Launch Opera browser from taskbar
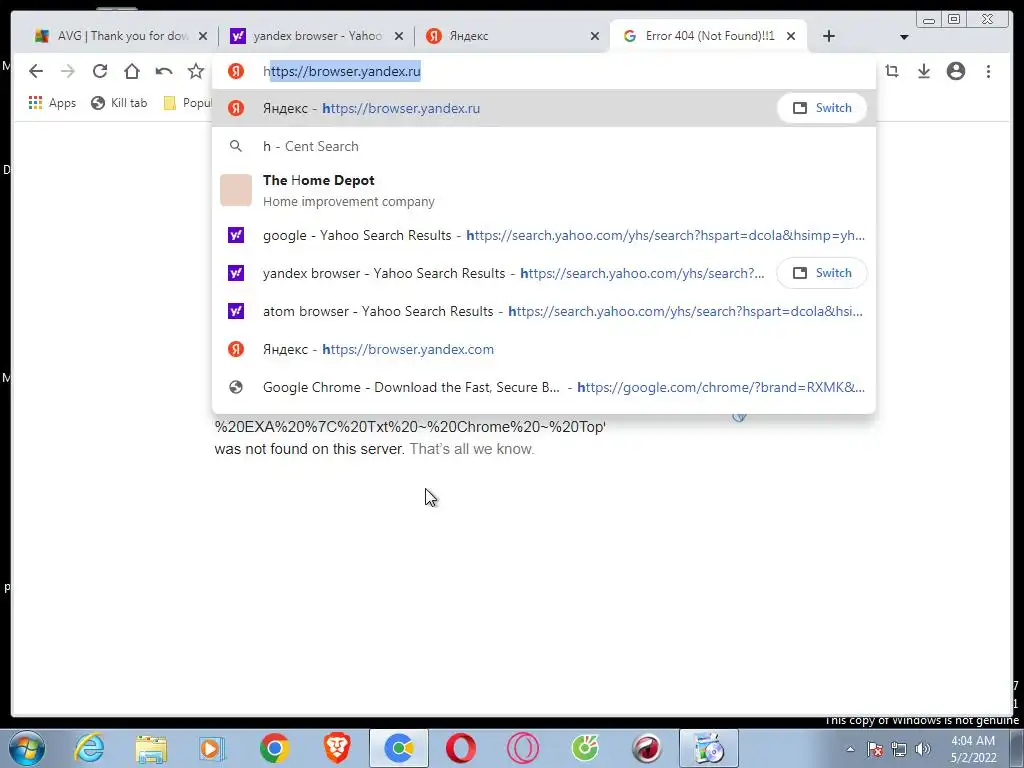1024x768 pixels. 461,748
